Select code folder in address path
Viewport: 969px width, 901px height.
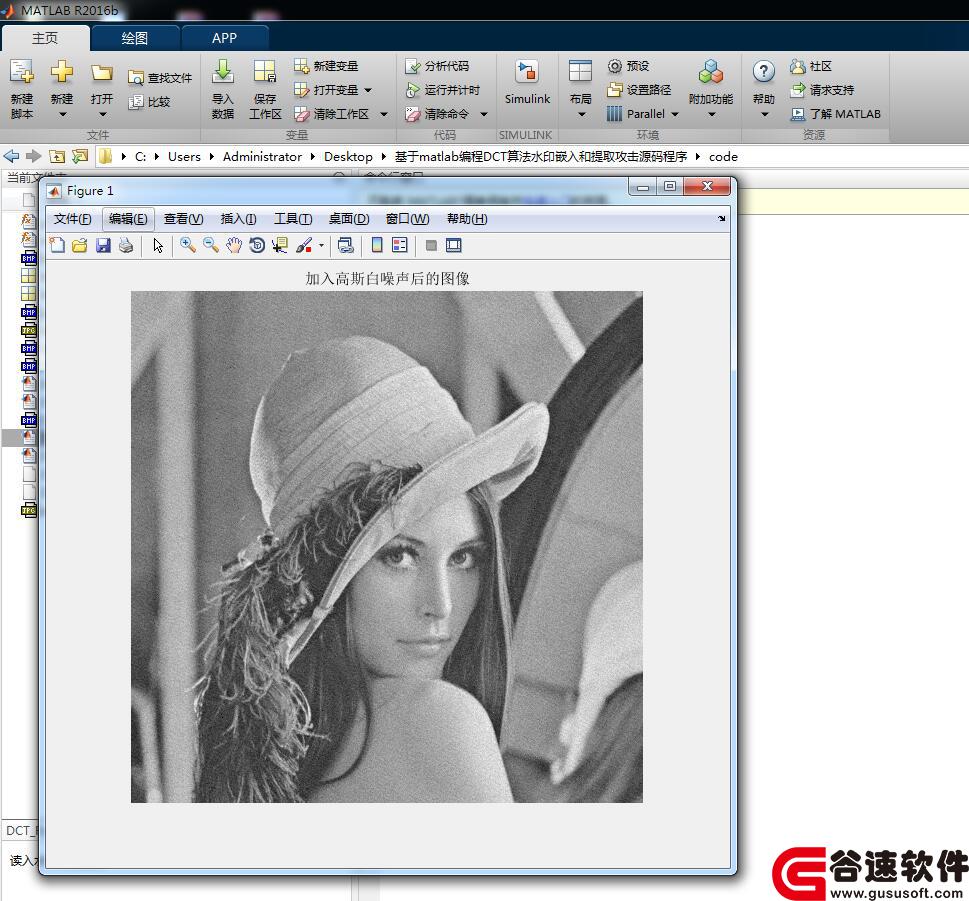[x=723, y=157]
